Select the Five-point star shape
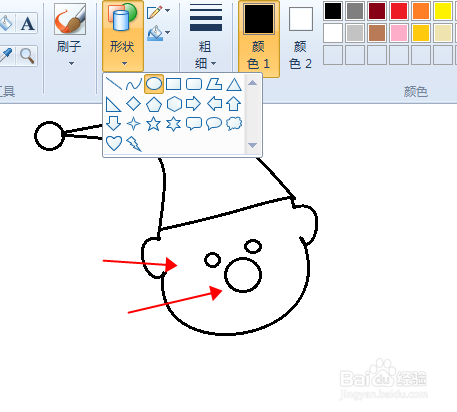This screenshot has height=412, width=457. (154, 124)
